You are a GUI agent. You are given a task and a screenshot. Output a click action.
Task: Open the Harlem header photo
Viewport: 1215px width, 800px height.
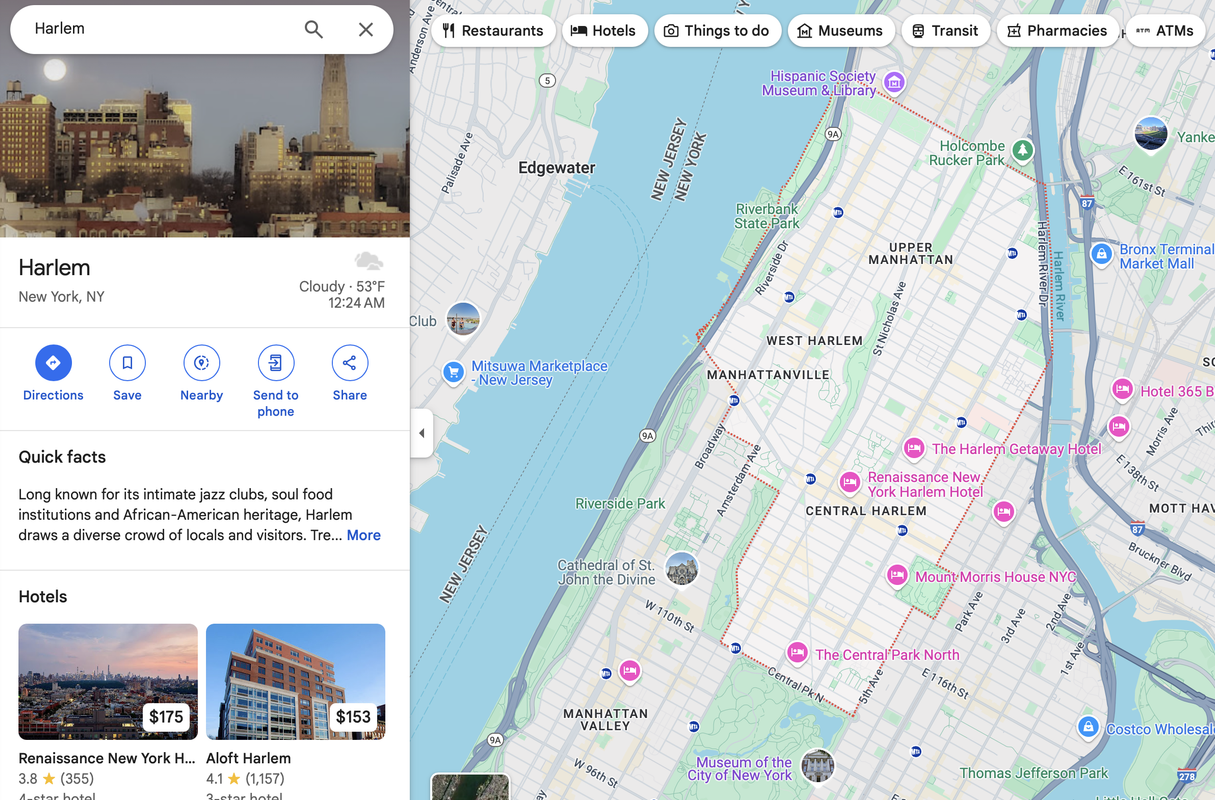coord(205,145)
